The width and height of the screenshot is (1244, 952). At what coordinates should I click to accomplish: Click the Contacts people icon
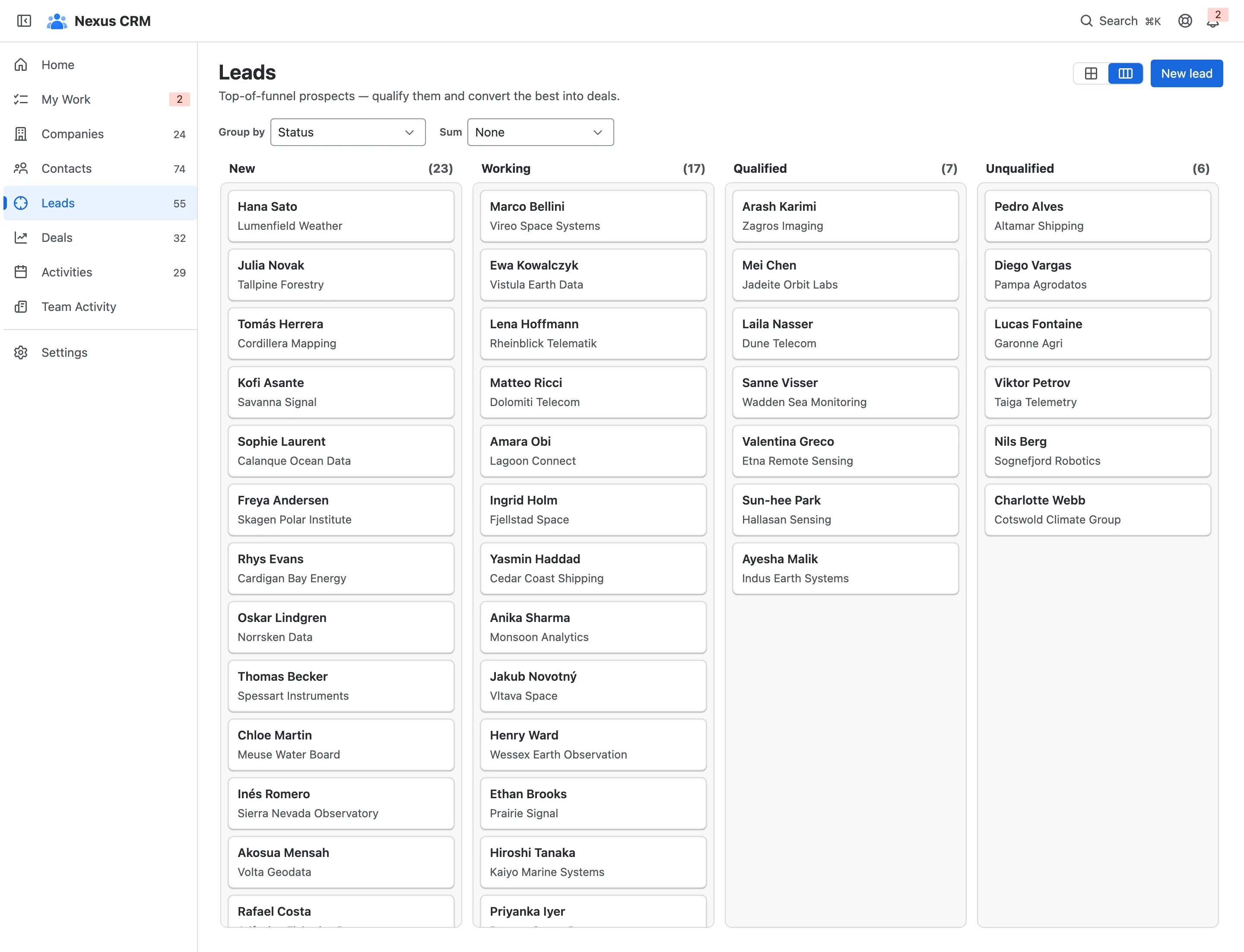coord(21,168)
